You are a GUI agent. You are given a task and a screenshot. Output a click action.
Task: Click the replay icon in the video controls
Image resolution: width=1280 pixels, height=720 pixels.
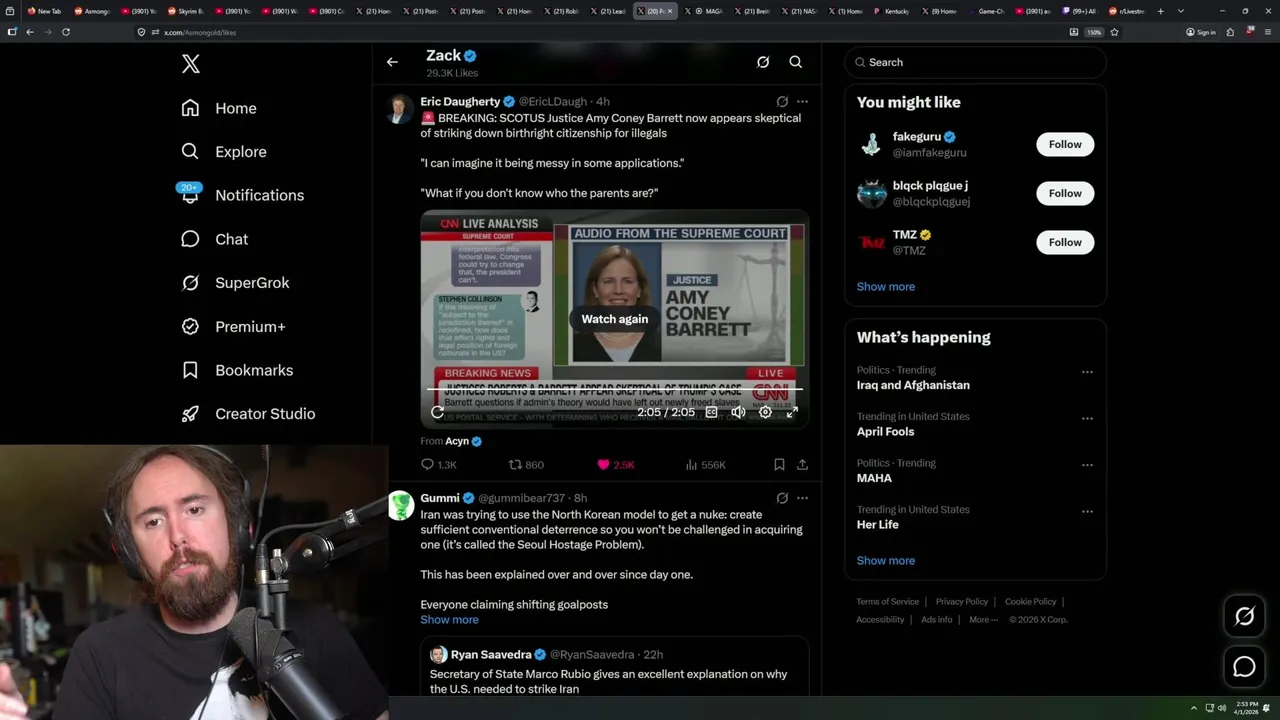tap(438, 412)
